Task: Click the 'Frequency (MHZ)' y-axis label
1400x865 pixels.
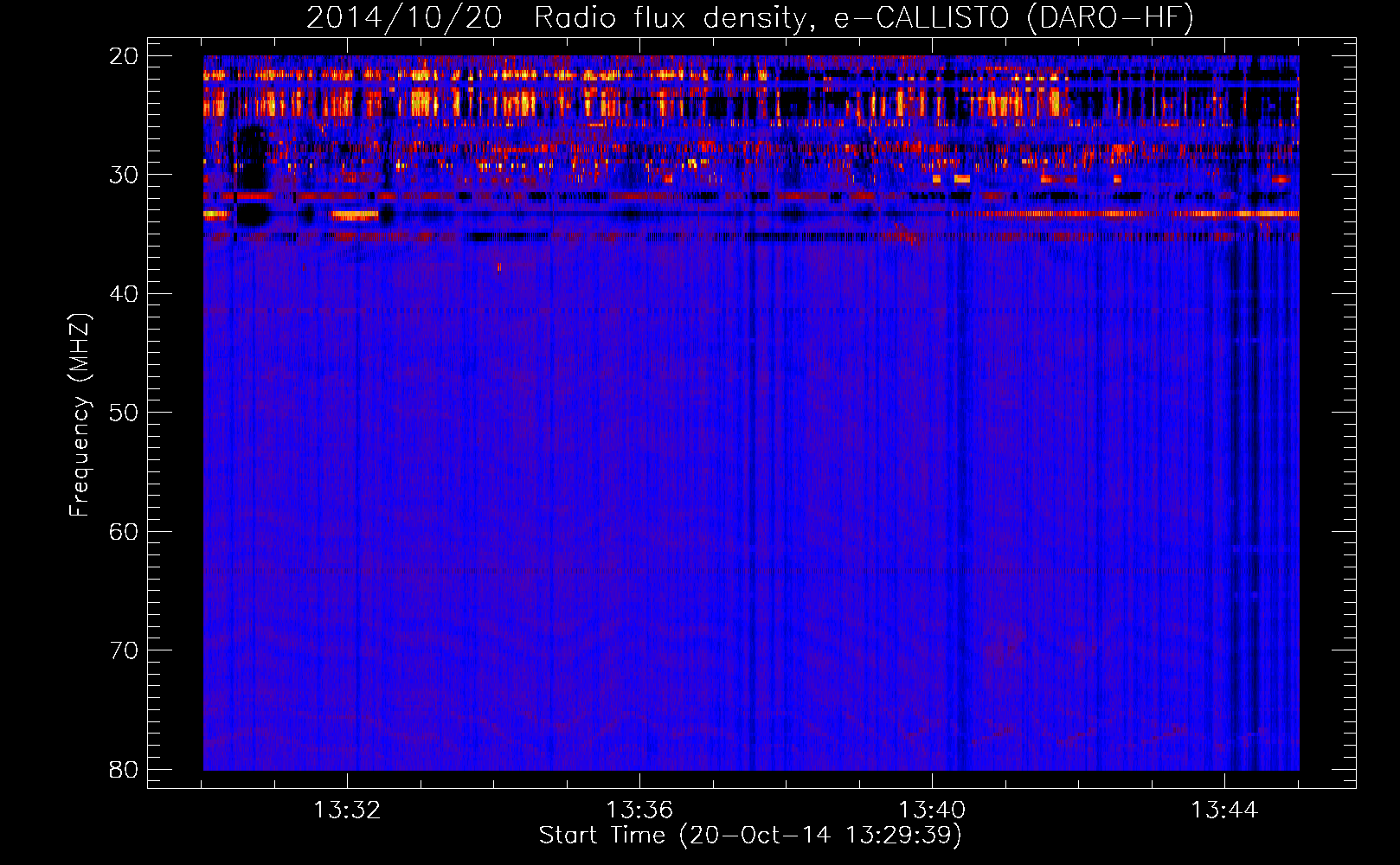Action: point(80,414)
